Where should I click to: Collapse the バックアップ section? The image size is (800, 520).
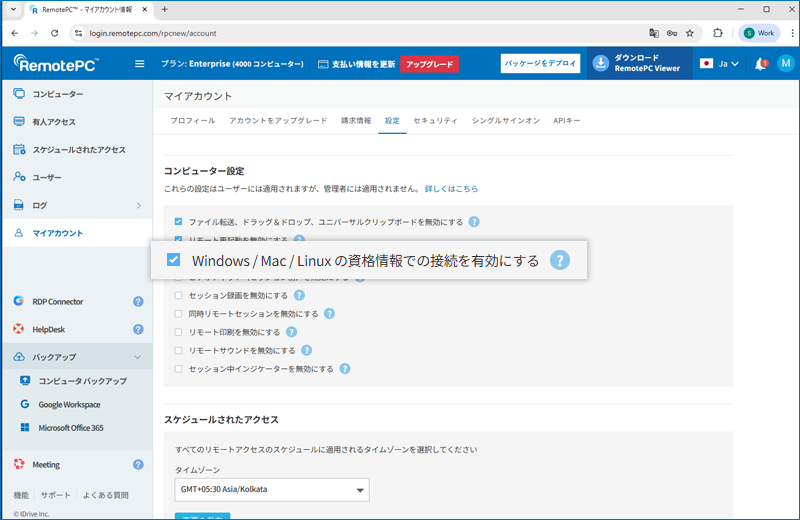138,357
